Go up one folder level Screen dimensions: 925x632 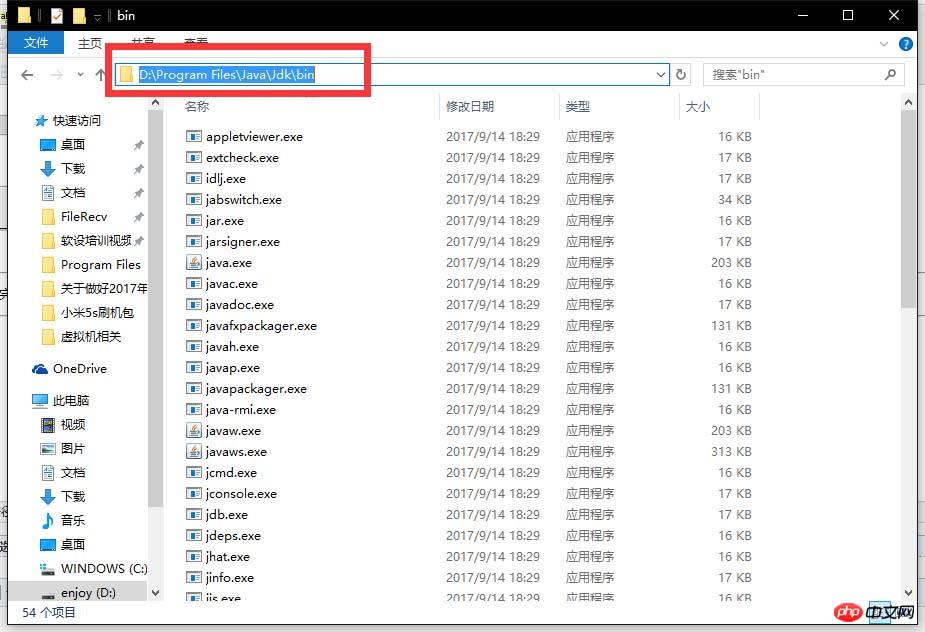click(100, 75)
